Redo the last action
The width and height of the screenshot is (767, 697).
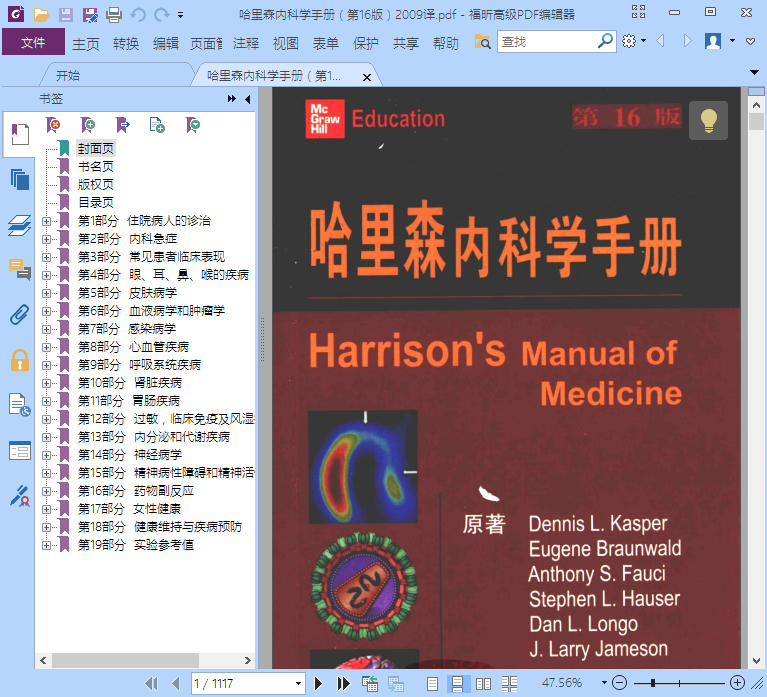pos(161,15)
